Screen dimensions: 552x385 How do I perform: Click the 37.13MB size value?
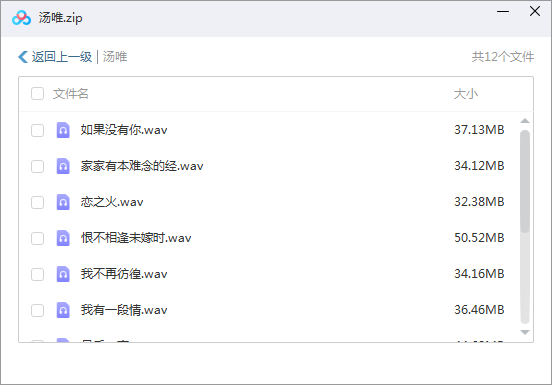point(479,130)
